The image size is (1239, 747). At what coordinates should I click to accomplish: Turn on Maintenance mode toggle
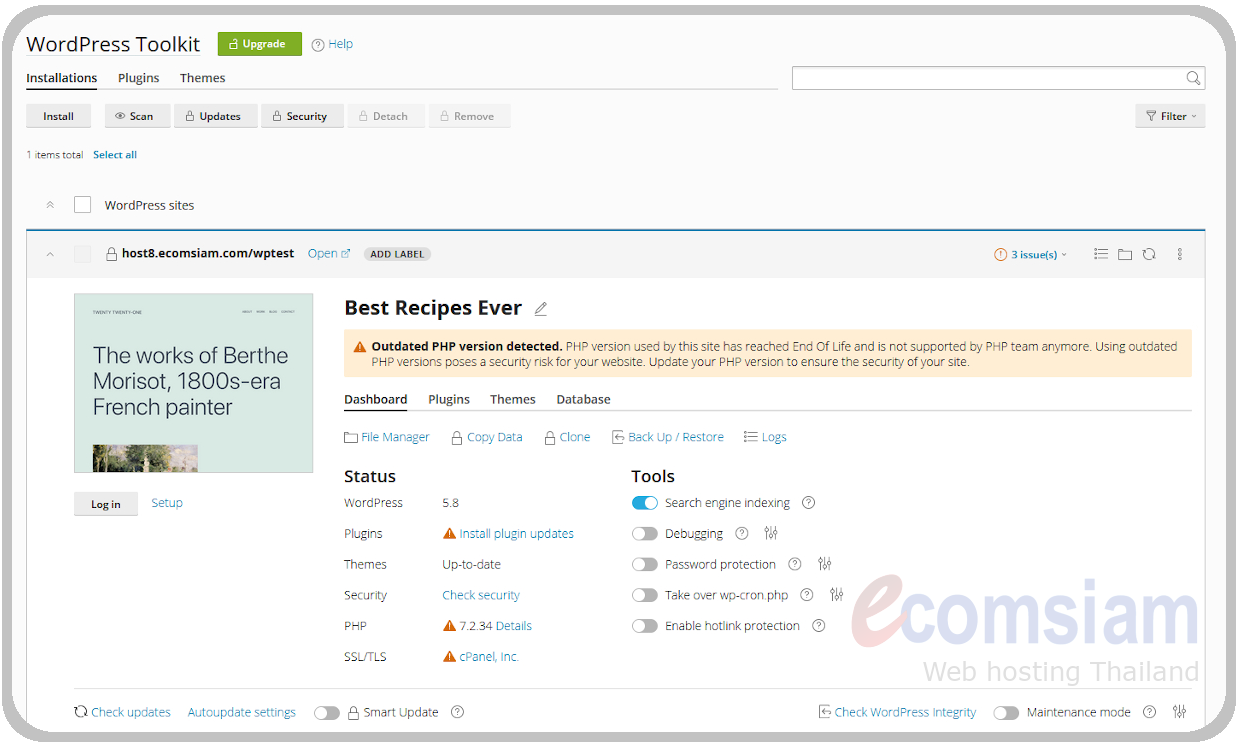click(x=1006, y=713)
